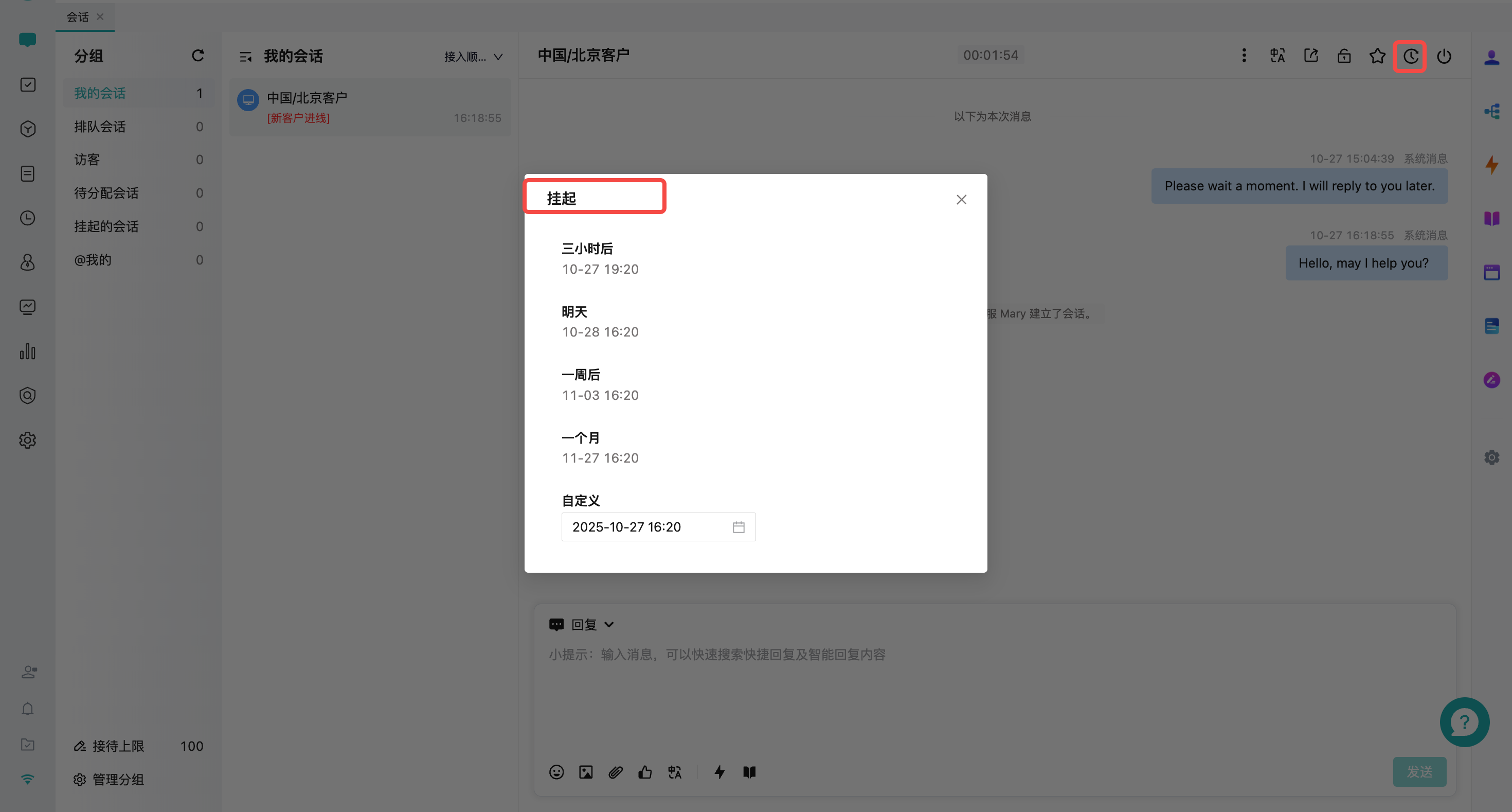The image size is (1512, 812).
Task: Switch to the 排队会话 group
Action: (x=99, y=126)
